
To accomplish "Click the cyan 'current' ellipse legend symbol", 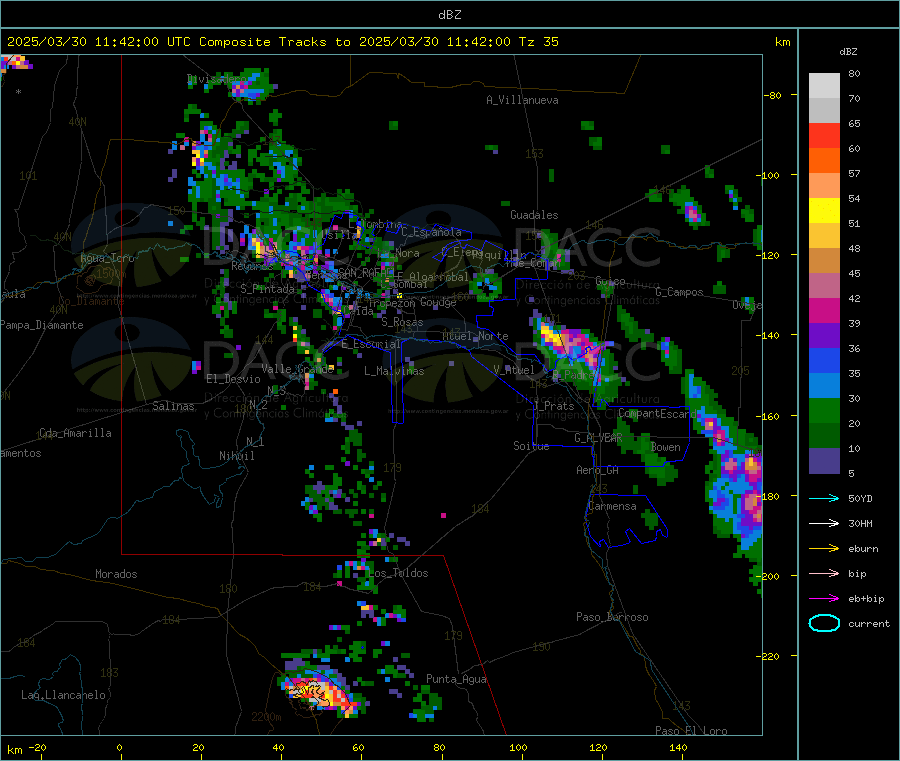I will [x=824, y=623].
